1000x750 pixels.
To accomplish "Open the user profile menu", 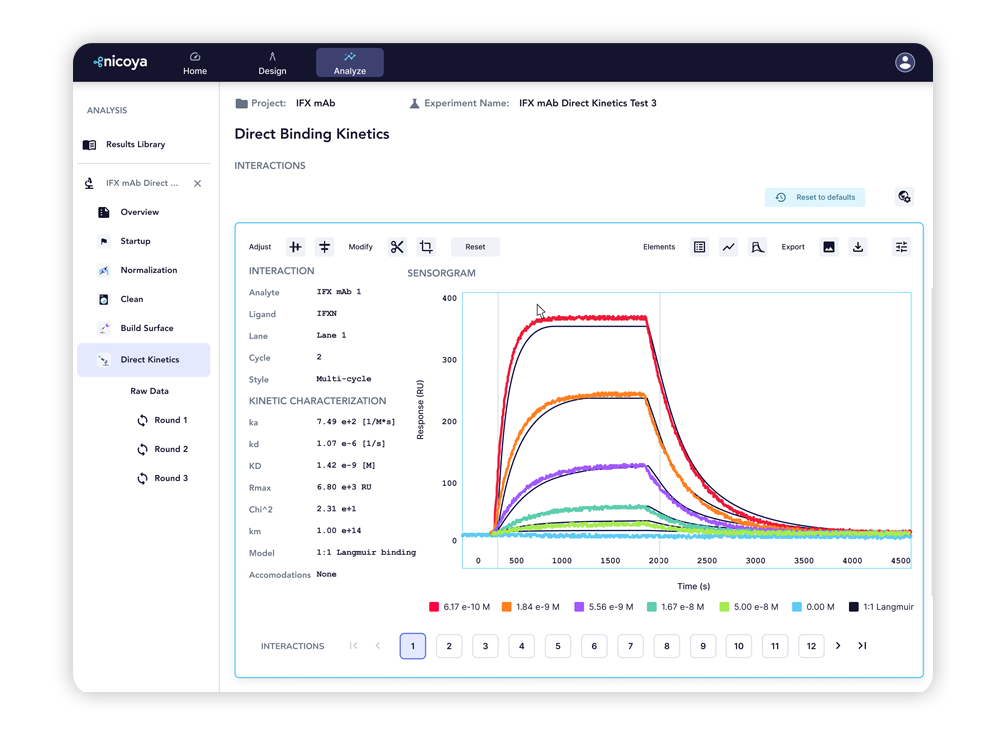I will click(905, 63).
